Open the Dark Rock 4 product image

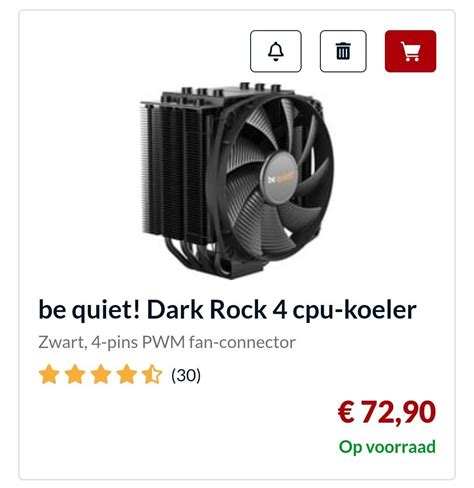click(237, 180)
